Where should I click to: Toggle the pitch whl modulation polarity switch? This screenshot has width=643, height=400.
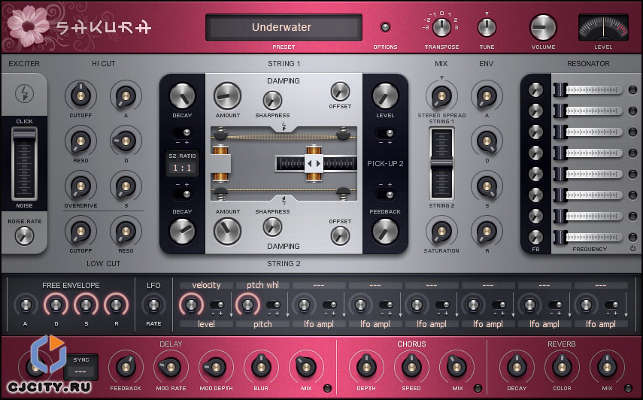point(273,305)
